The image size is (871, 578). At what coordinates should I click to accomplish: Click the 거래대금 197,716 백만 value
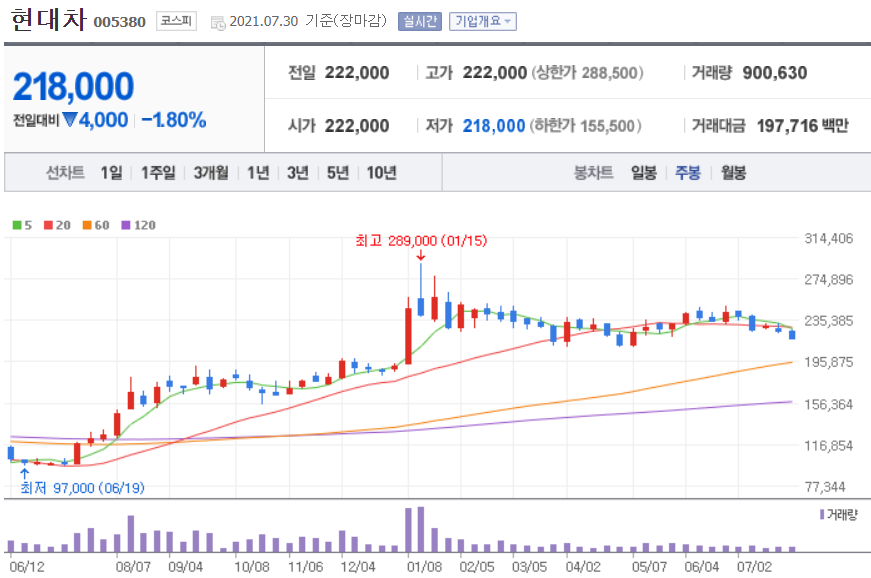pos(803,126)
